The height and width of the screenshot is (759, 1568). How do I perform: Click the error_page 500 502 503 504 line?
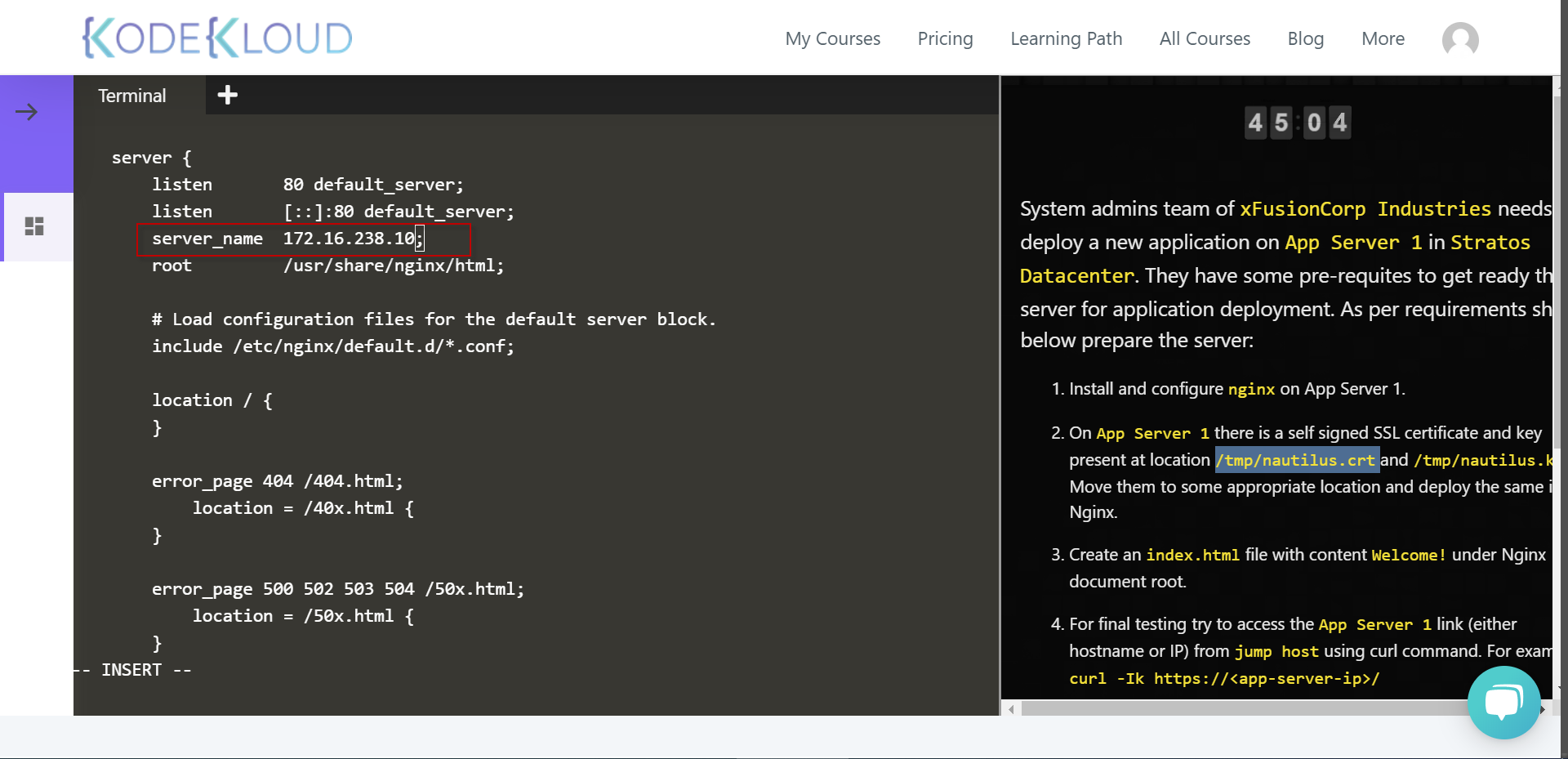338,589
